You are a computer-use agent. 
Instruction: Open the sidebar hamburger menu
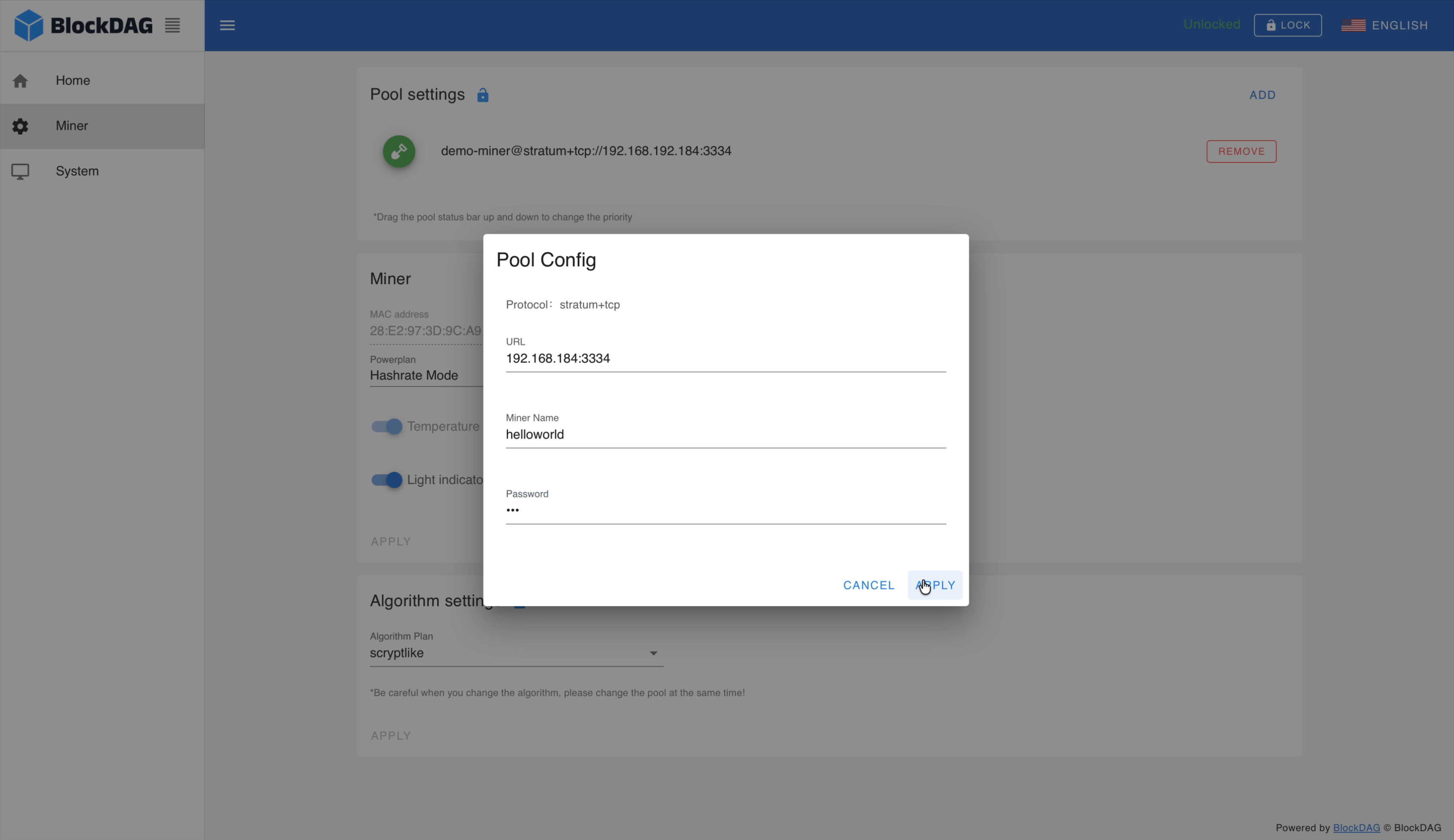point(172,25)
